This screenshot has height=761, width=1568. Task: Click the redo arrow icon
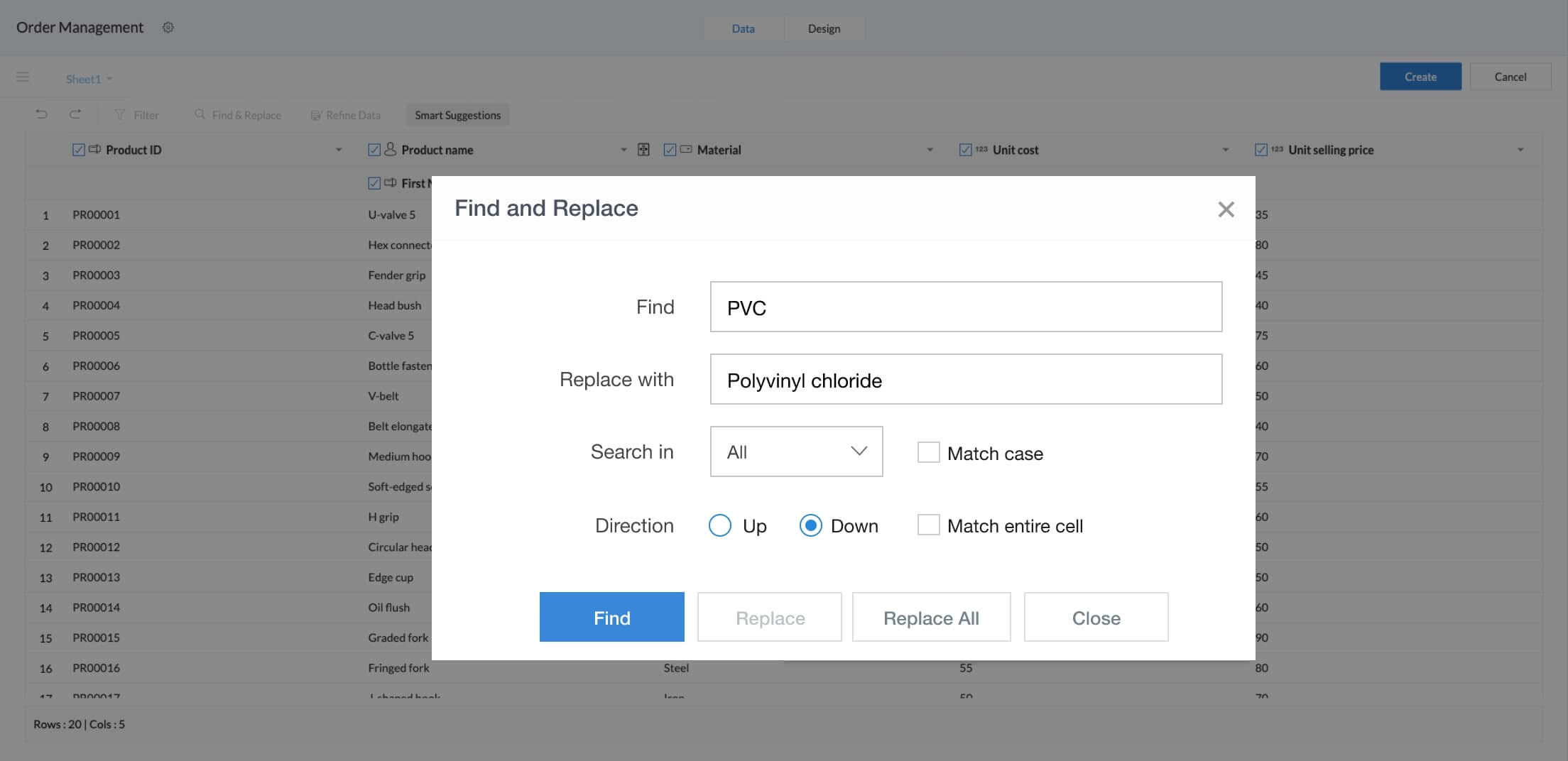tap(75, 114)
